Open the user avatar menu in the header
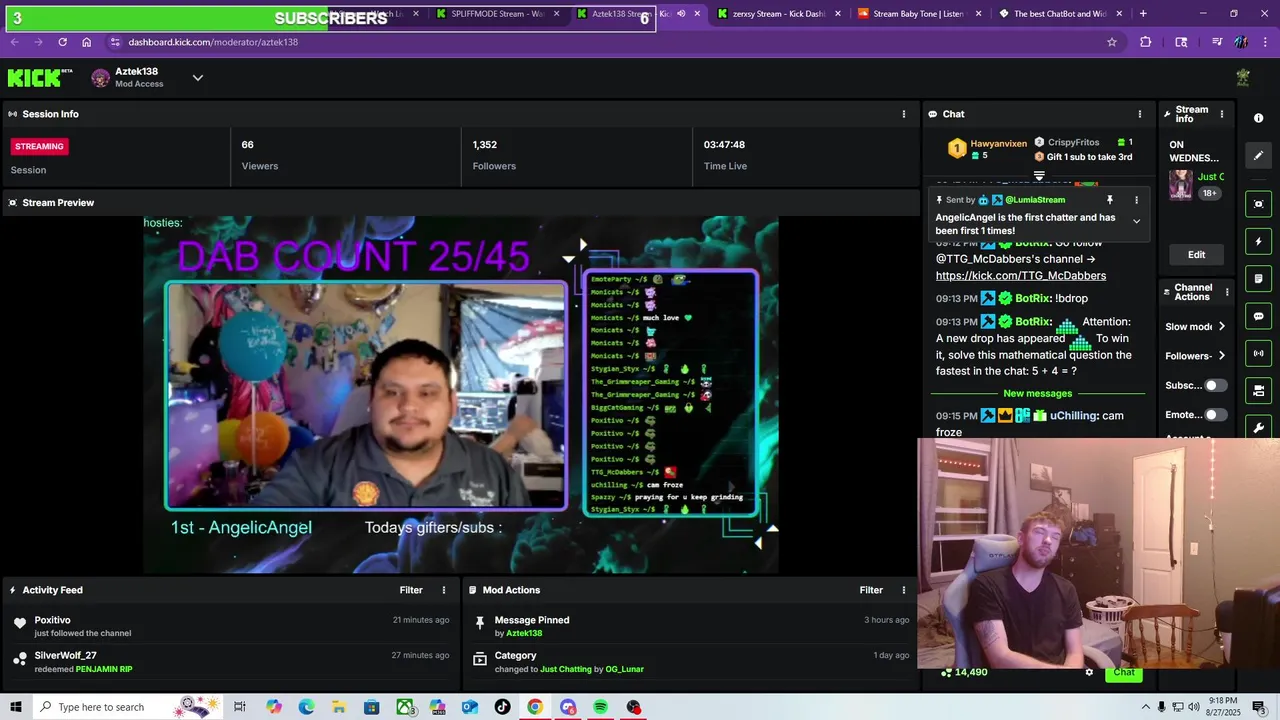 pyautogui.click(x=1243, y=78)
